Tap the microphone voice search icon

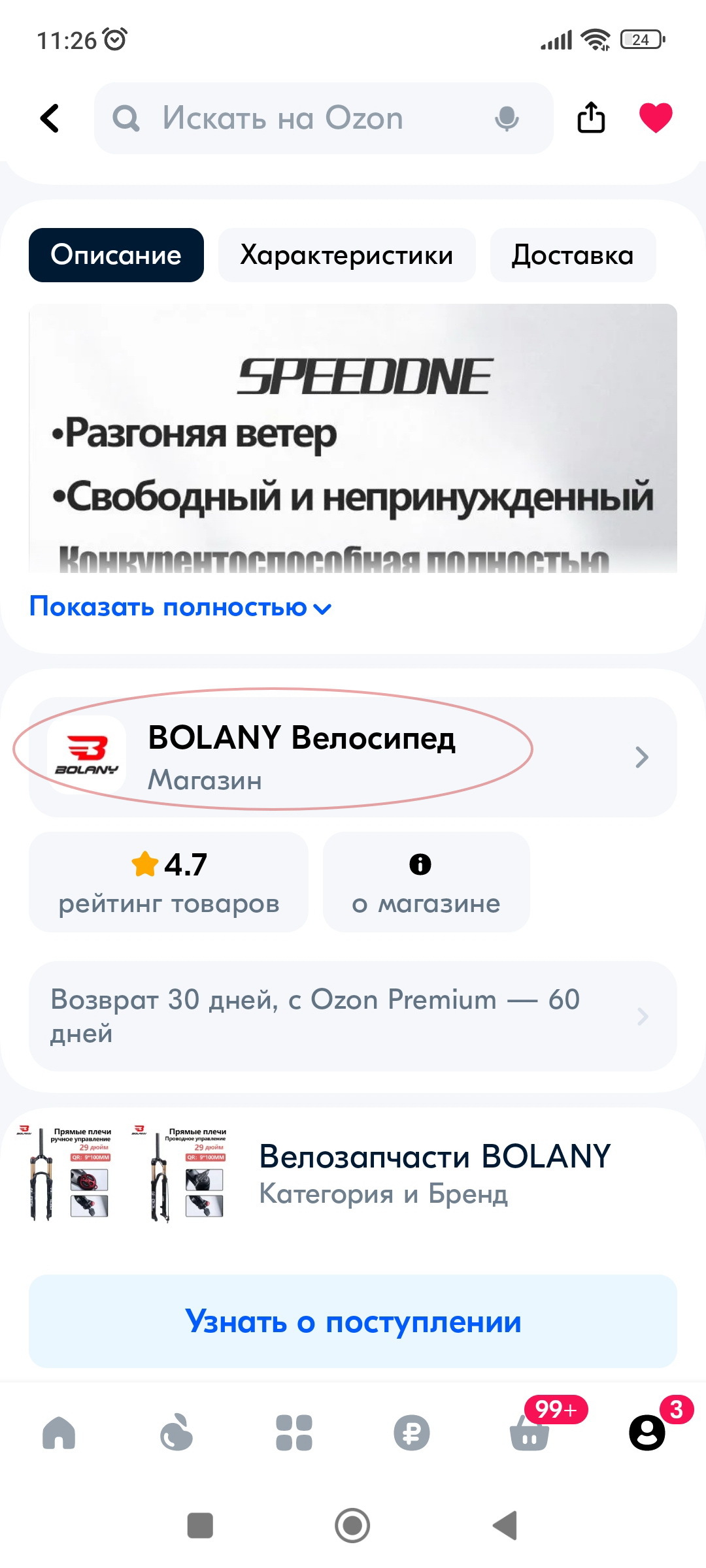[507, 118]
